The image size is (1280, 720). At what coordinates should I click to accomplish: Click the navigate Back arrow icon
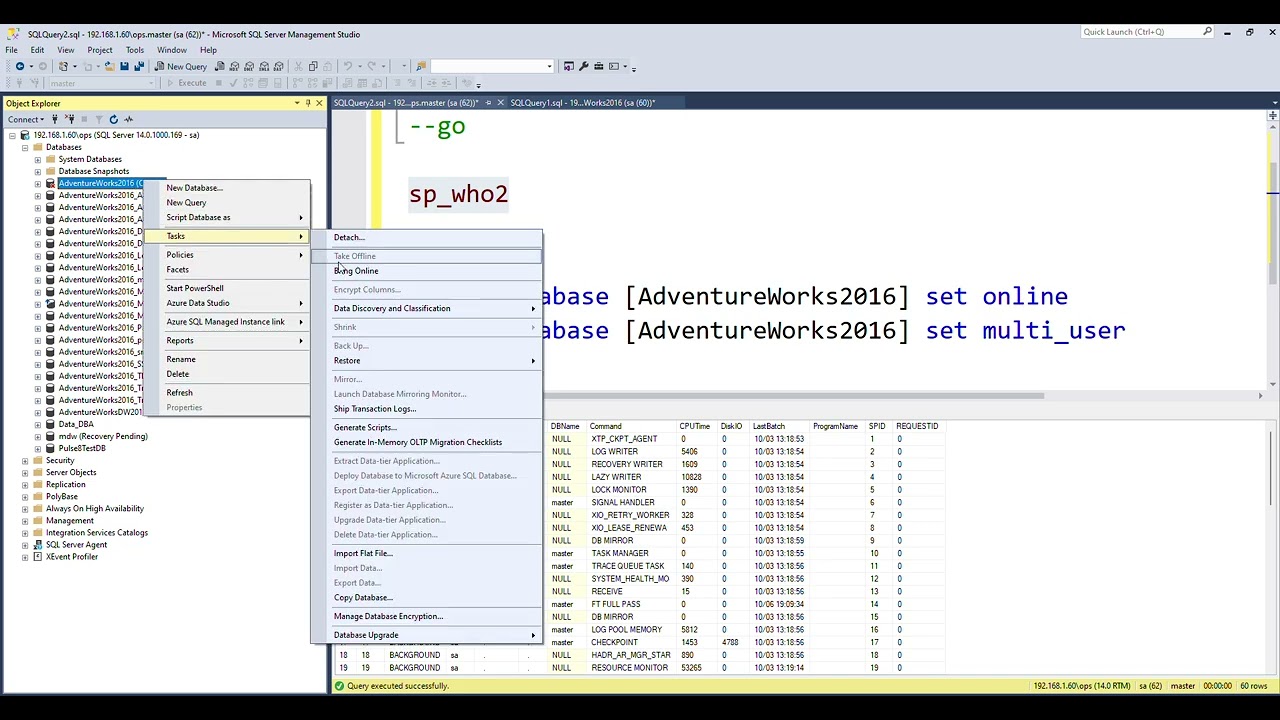20,66
